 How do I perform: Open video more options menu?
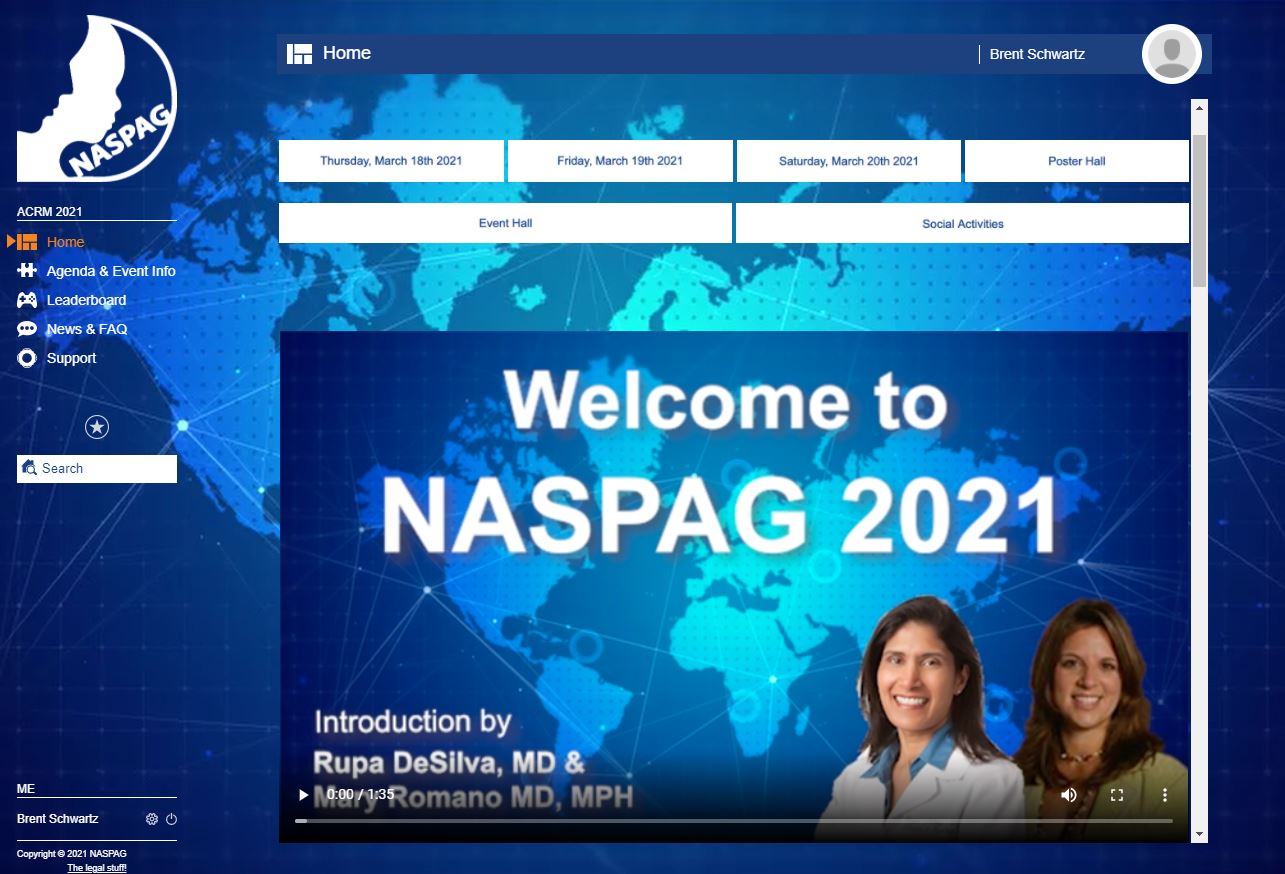(x=1165, y=795)
